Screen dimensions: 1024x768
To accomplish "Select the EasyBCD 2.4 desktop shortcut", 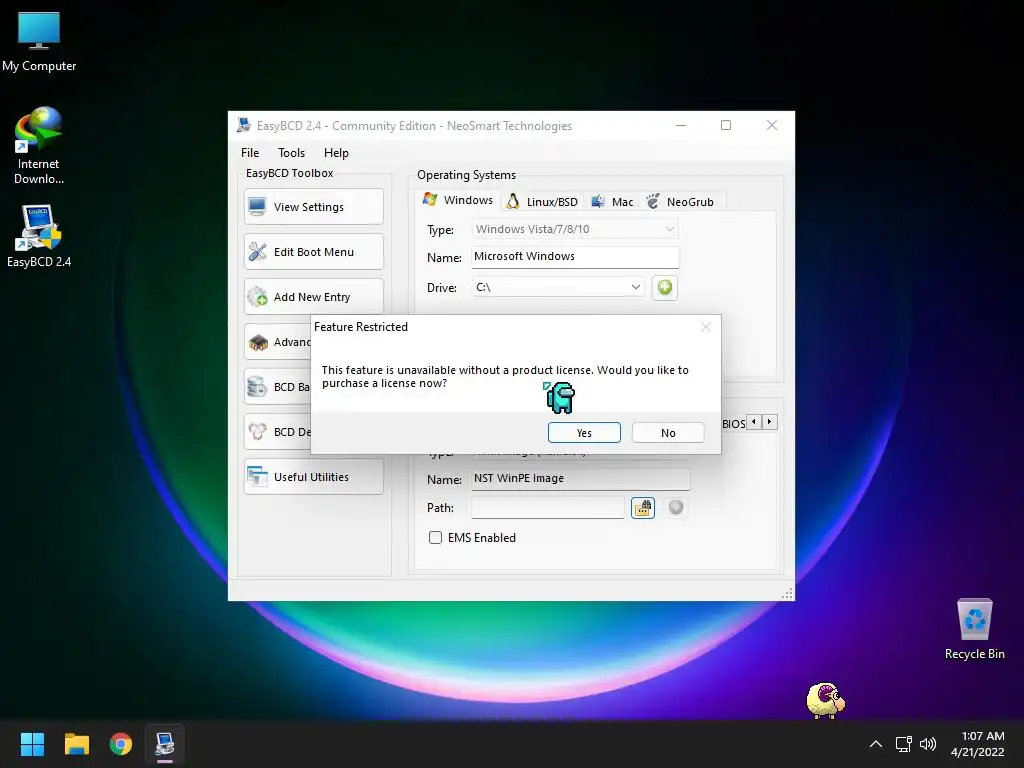I will 39,236.
